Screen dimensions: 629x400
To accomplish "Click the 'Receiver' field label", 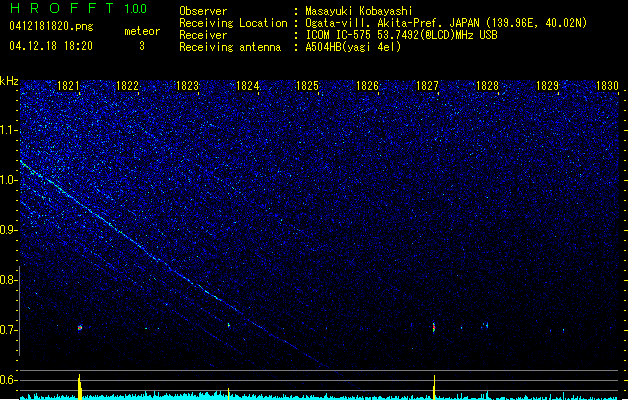I will (x=203, y=35).
